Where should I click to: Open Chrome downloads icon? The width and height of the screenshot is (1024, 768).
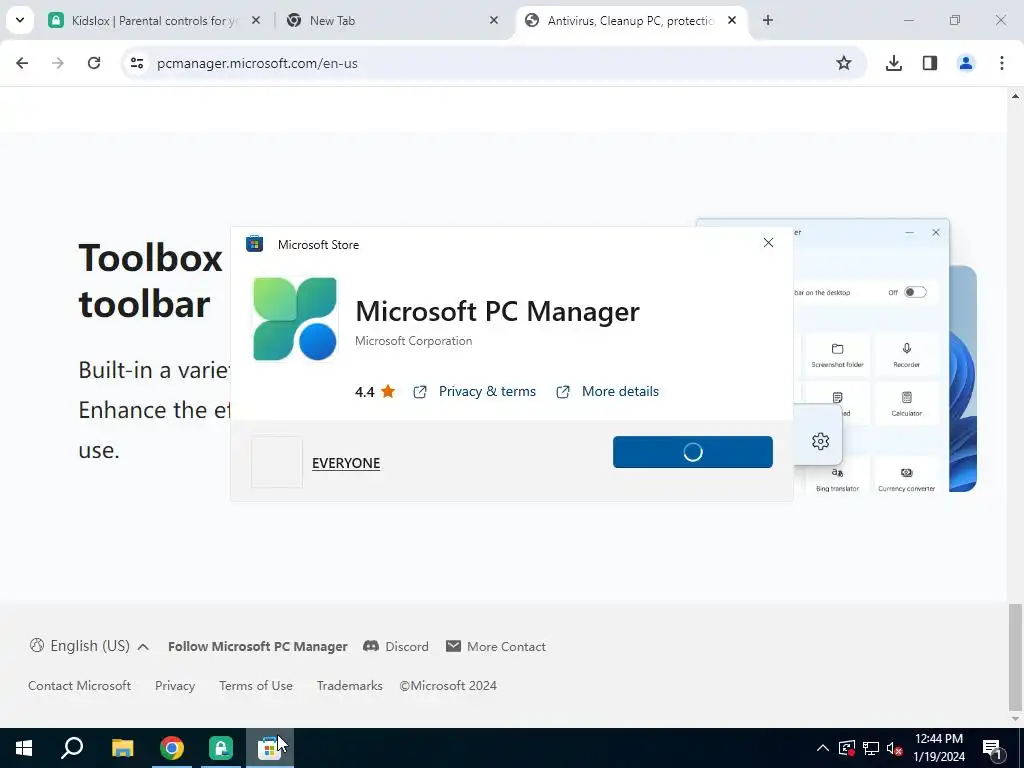893,63
